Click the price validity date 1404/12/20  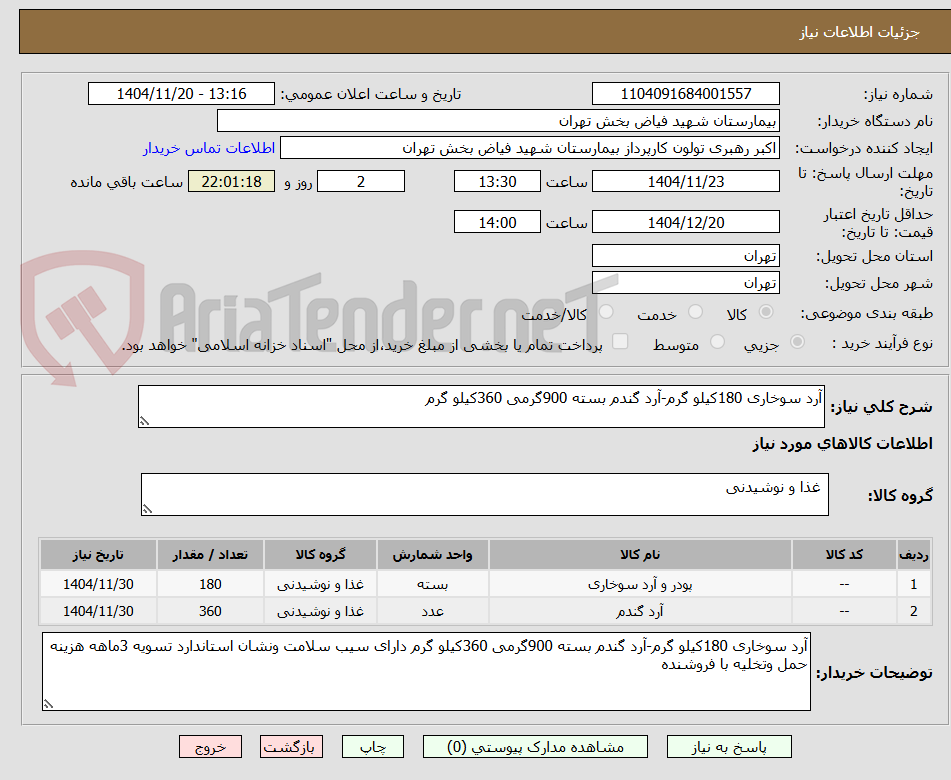click(x=685, y=222)
